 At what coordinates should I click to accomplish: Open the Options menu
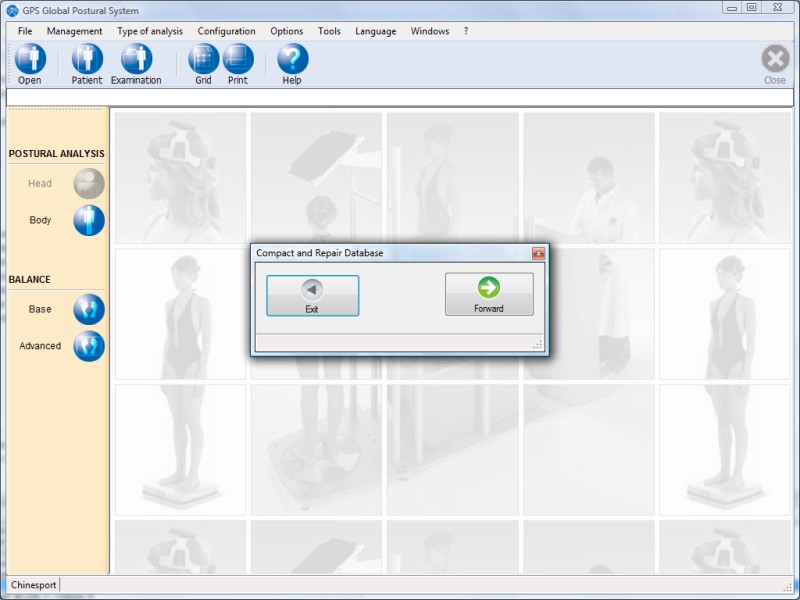pos(287,31)
